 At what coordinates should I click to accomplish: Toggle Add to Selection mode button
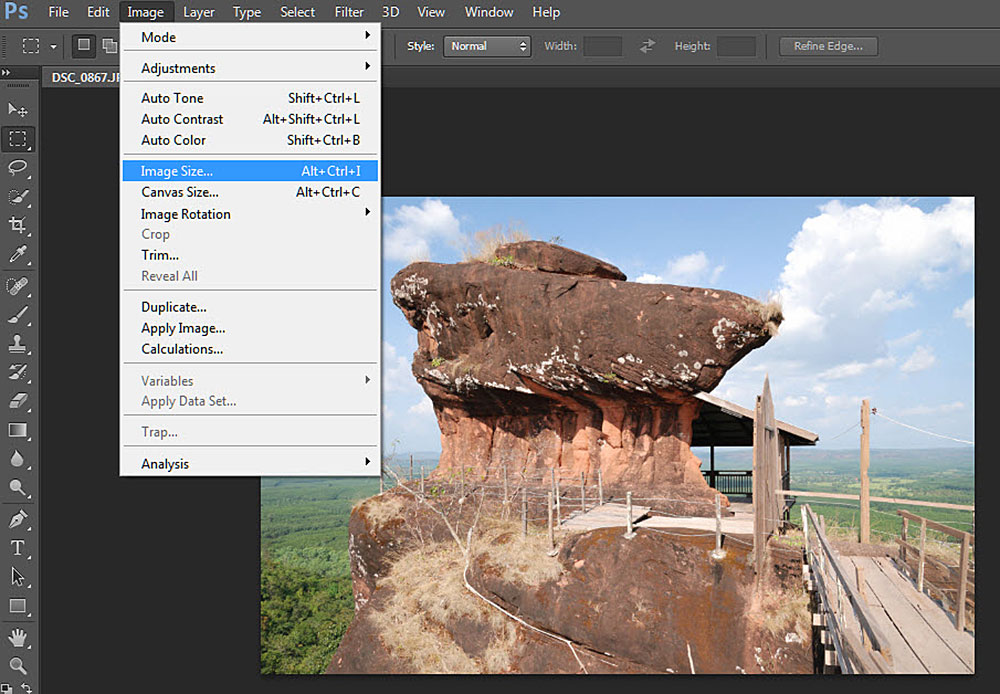pyautogui.click(x=110, y=45)
